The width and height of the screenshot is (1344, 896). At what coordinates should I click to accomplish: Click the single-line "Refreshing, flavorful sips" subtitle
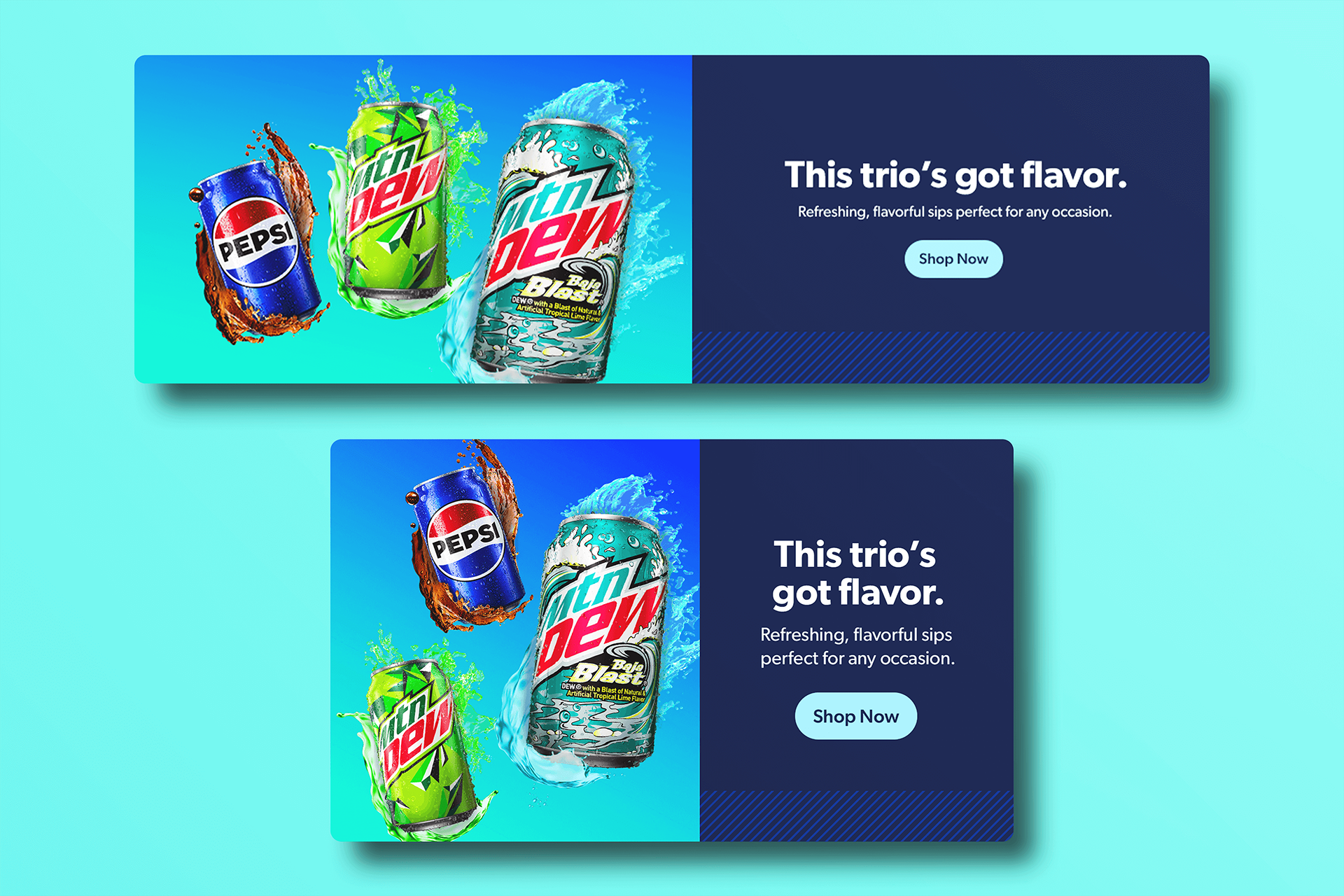tap(955, 211)
